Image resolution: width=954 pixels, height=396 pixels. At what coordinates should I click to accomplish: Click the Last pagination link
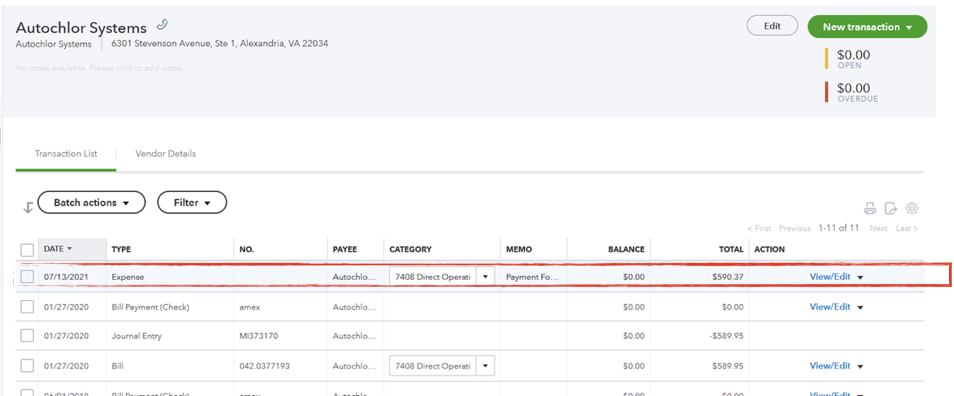[x=907, y=228]
